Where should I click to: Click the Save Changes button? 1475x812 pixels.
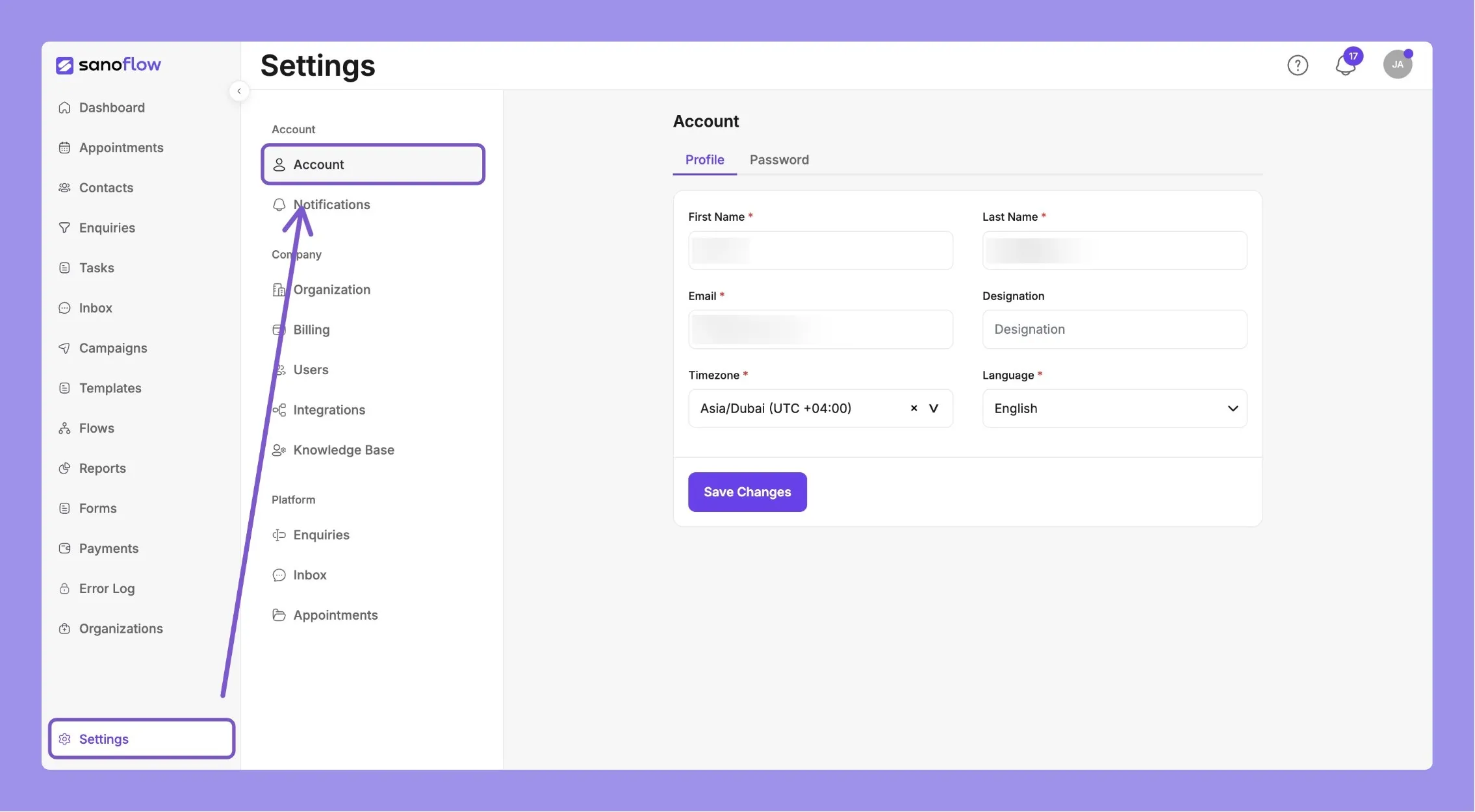coord(747,492)
